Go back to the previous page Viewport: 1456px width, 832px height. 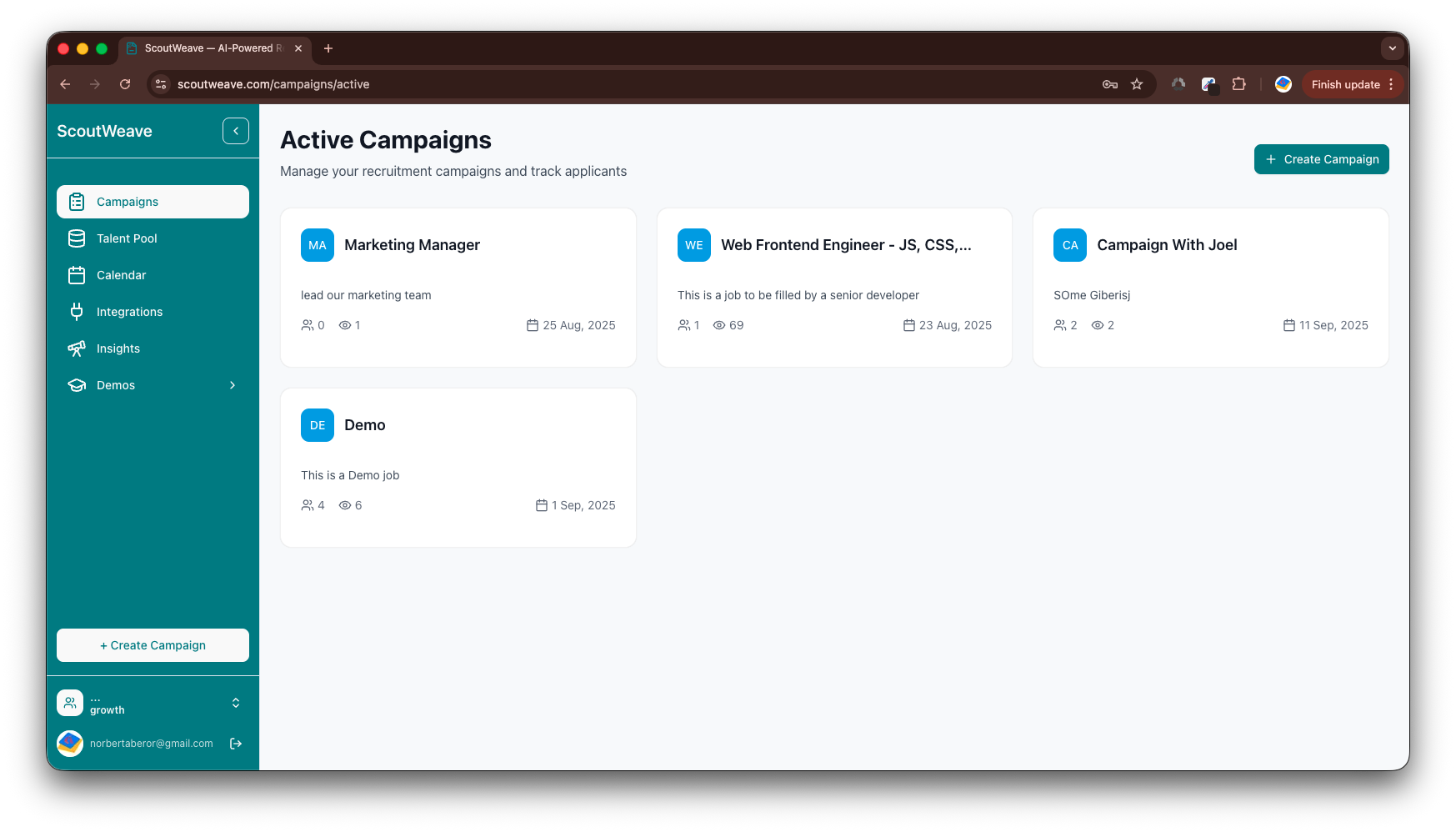65,84
